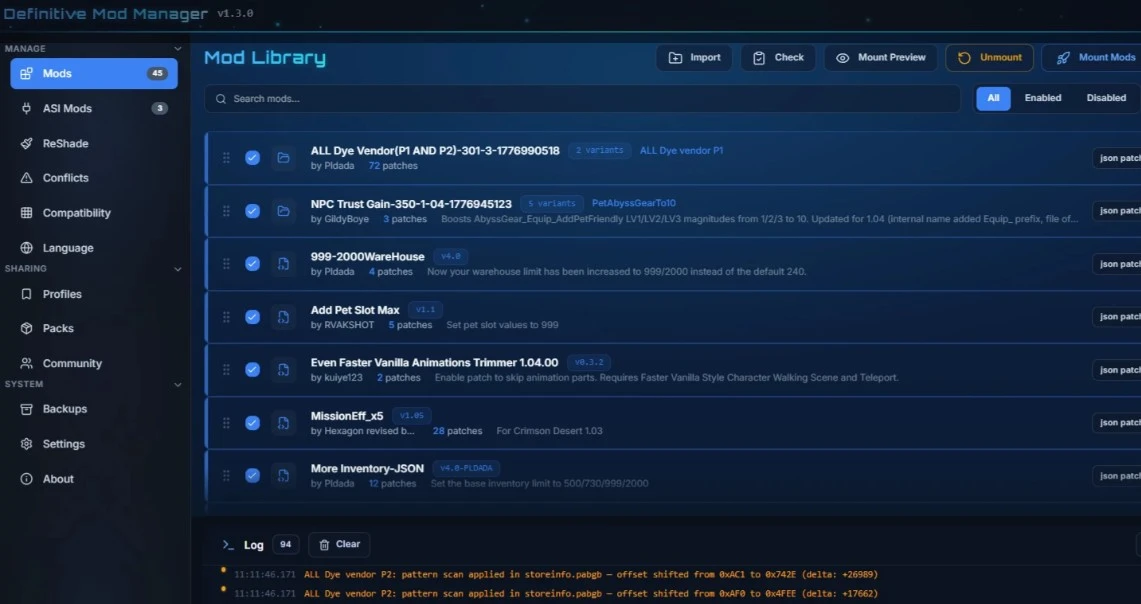Open the 5 variants dropdown on NPC Trust Gain
1141x604 pixels.
pos(552,203)
